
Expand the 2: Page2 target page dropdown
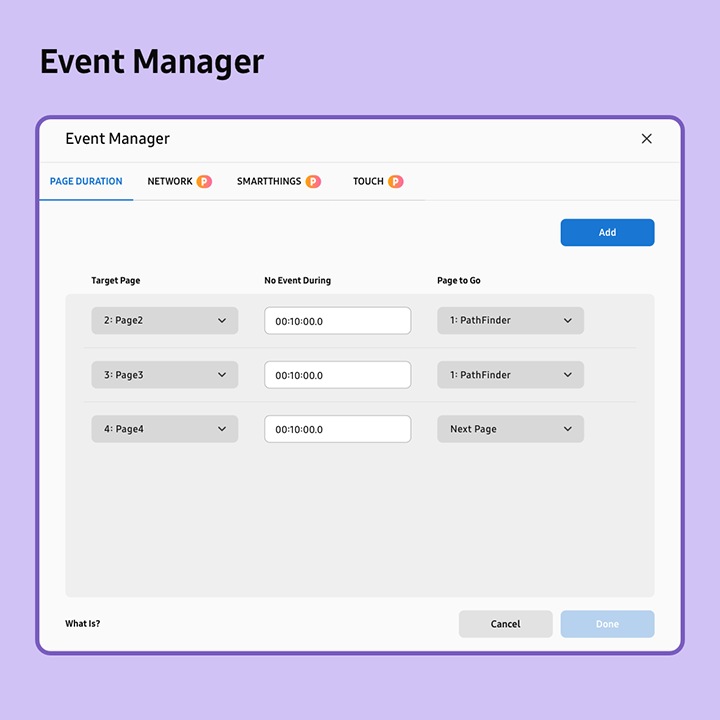point(165,321)
